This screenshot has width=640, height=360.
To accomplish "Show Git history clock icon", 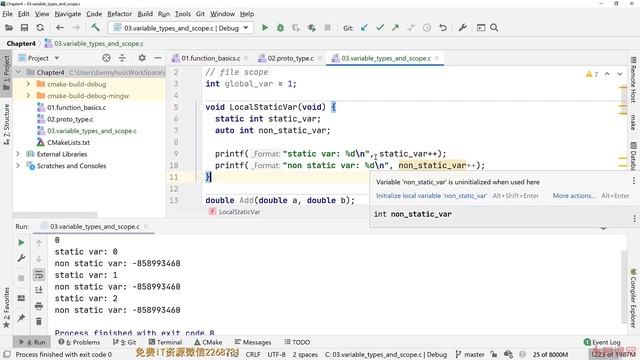I will pos(427,28).
